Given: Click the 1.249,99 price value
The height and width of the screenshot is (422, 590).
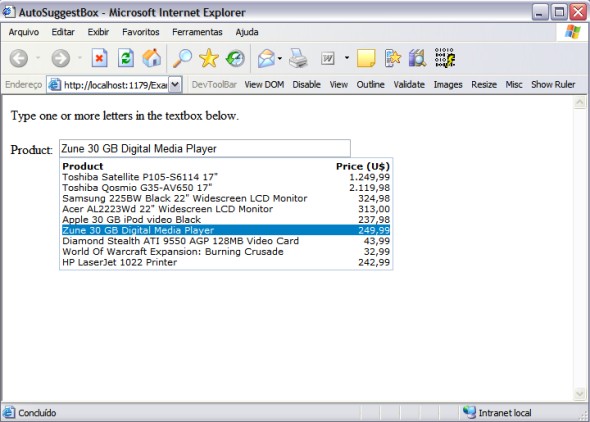Looking at the screenshot, I should pyautogui.click(x=370, y=177).
